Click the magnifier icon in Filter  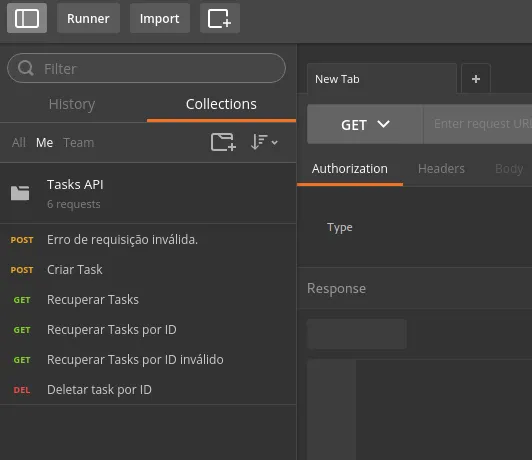click(26, 68)
